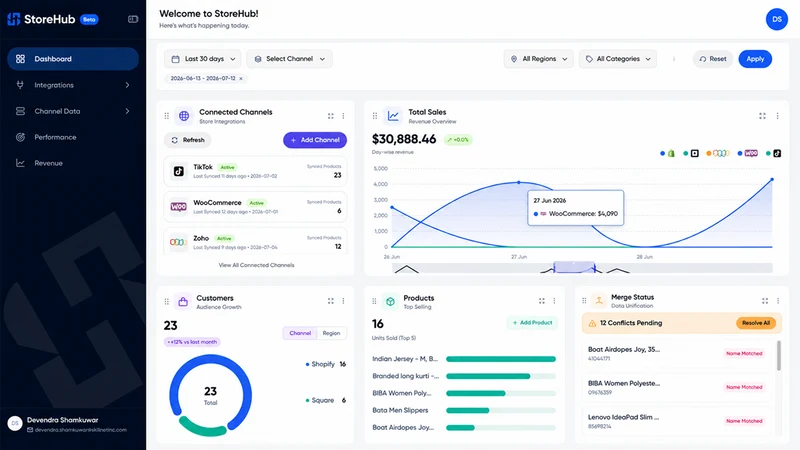Grab the Connected Channels drag handle
The image size is (800, 450).
pos(166,116)
